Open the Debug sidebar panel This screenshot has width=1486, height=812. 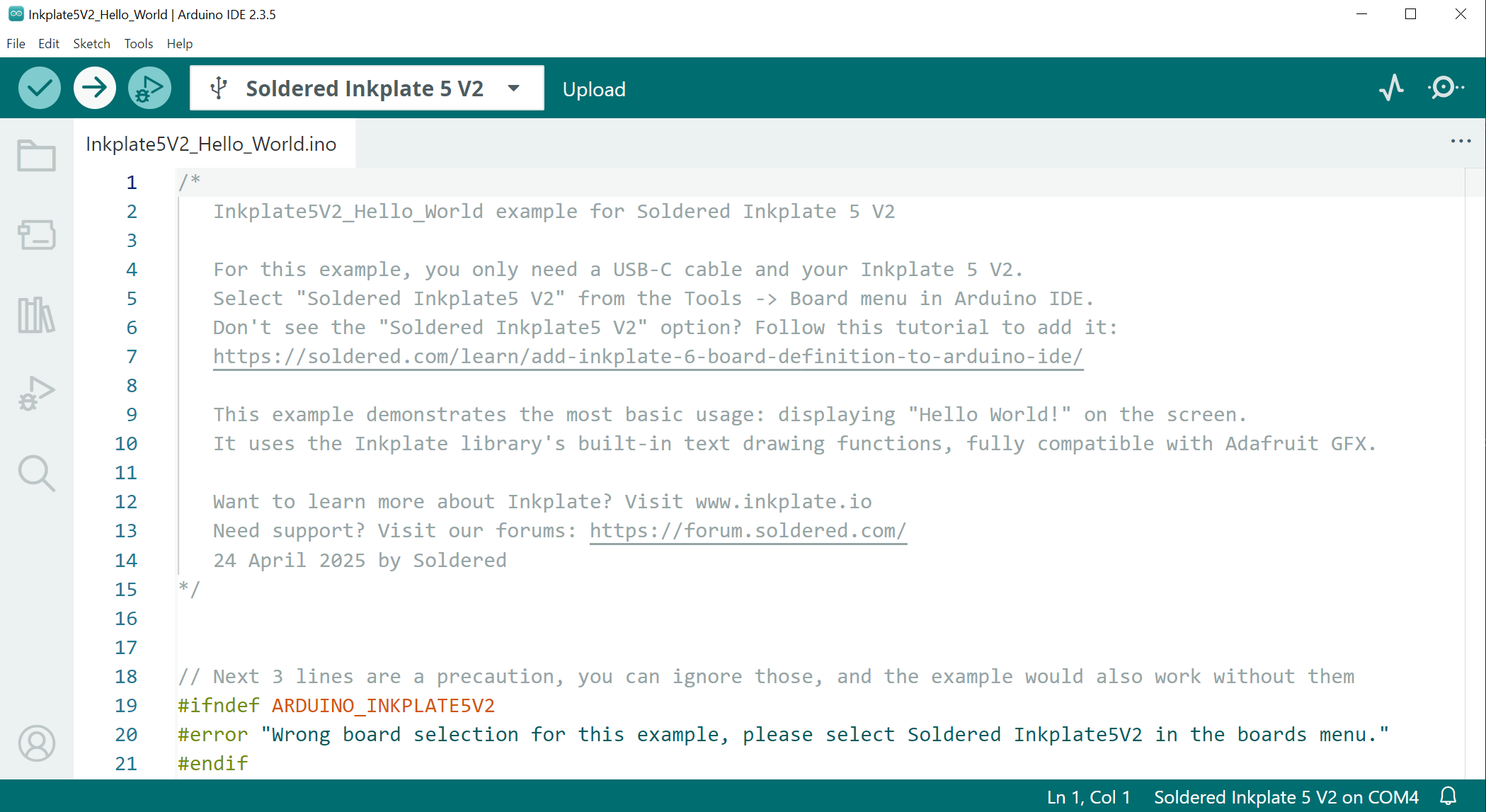click(x=37, y=394)
